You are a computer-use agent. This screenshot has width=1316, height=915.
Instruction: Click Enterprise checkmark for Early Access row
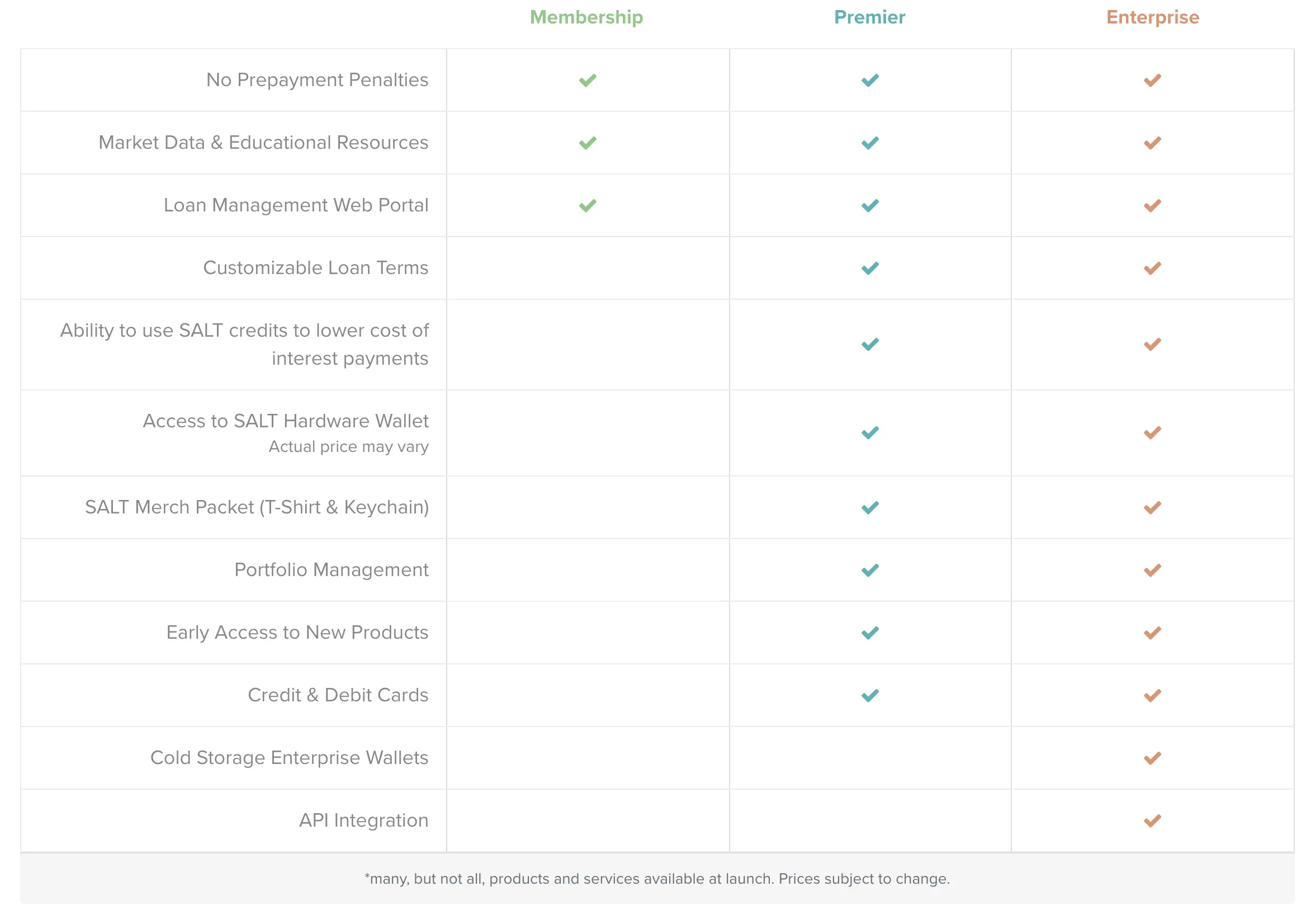(1152, 633)
